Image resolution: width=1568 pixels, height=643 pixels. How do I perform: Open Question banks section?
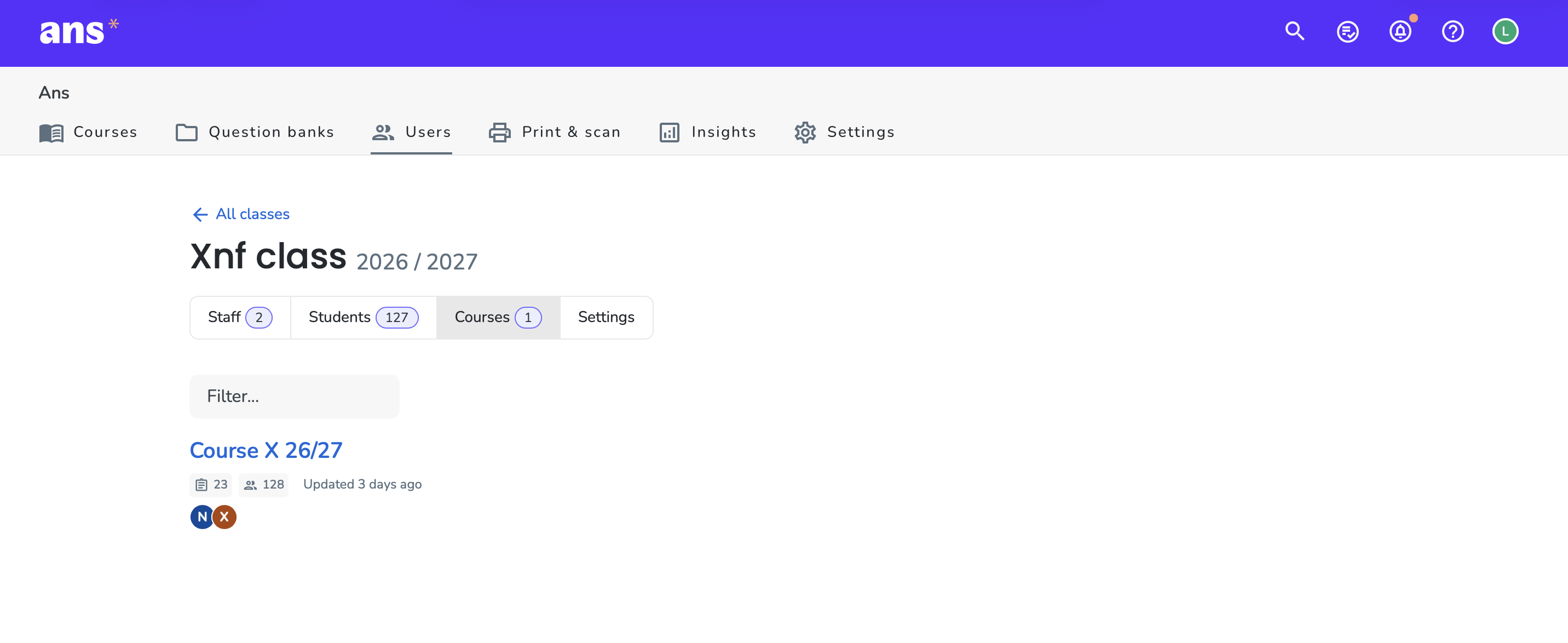(255, 132)
